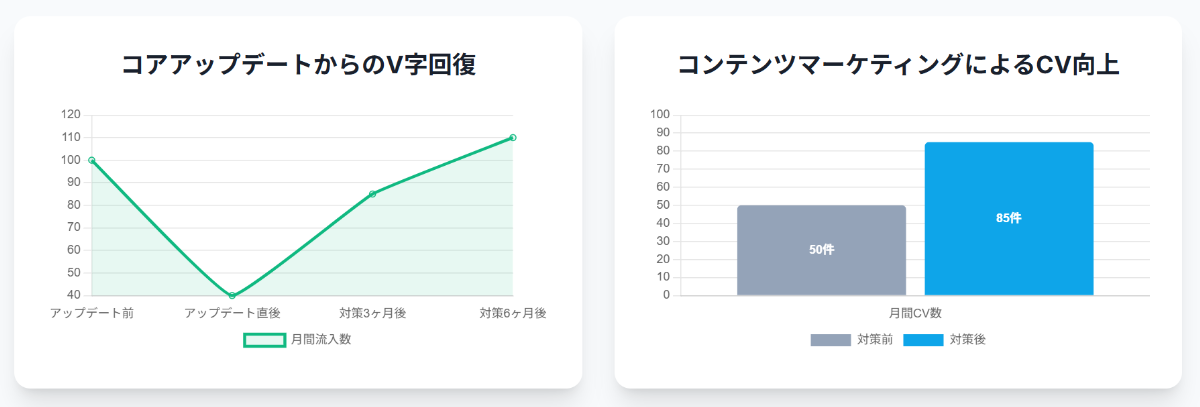Toggle 対策前 legend color box
The width and height of the screenshot is (1200, 407).
point(830,340)
